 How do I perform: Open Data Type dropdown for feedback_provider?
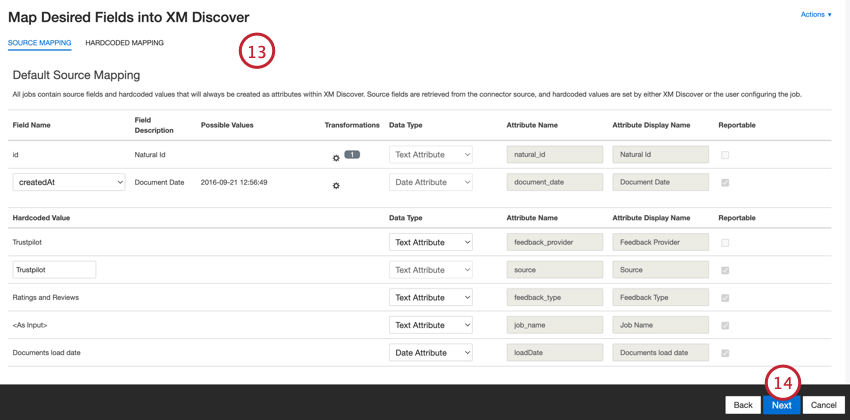point(430,242)
